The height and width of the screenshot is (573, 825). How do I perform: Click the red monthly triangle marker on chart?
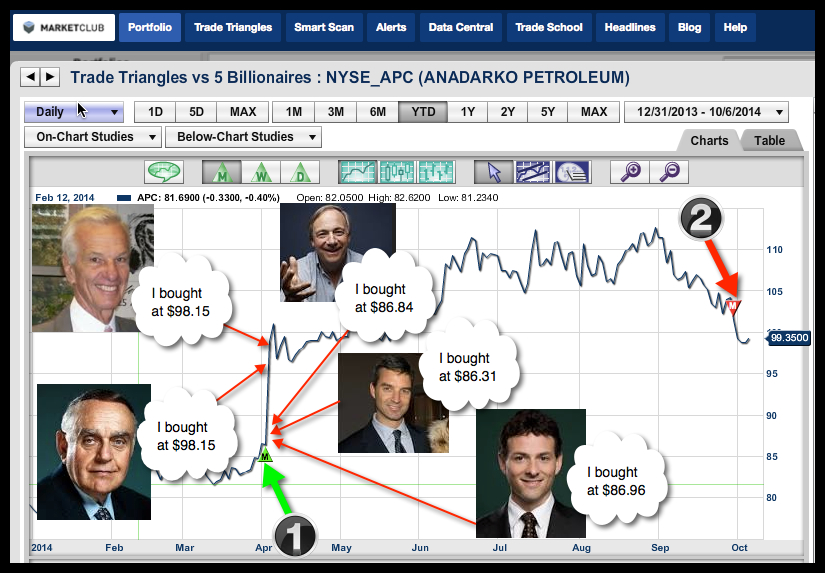pos(733,306)
